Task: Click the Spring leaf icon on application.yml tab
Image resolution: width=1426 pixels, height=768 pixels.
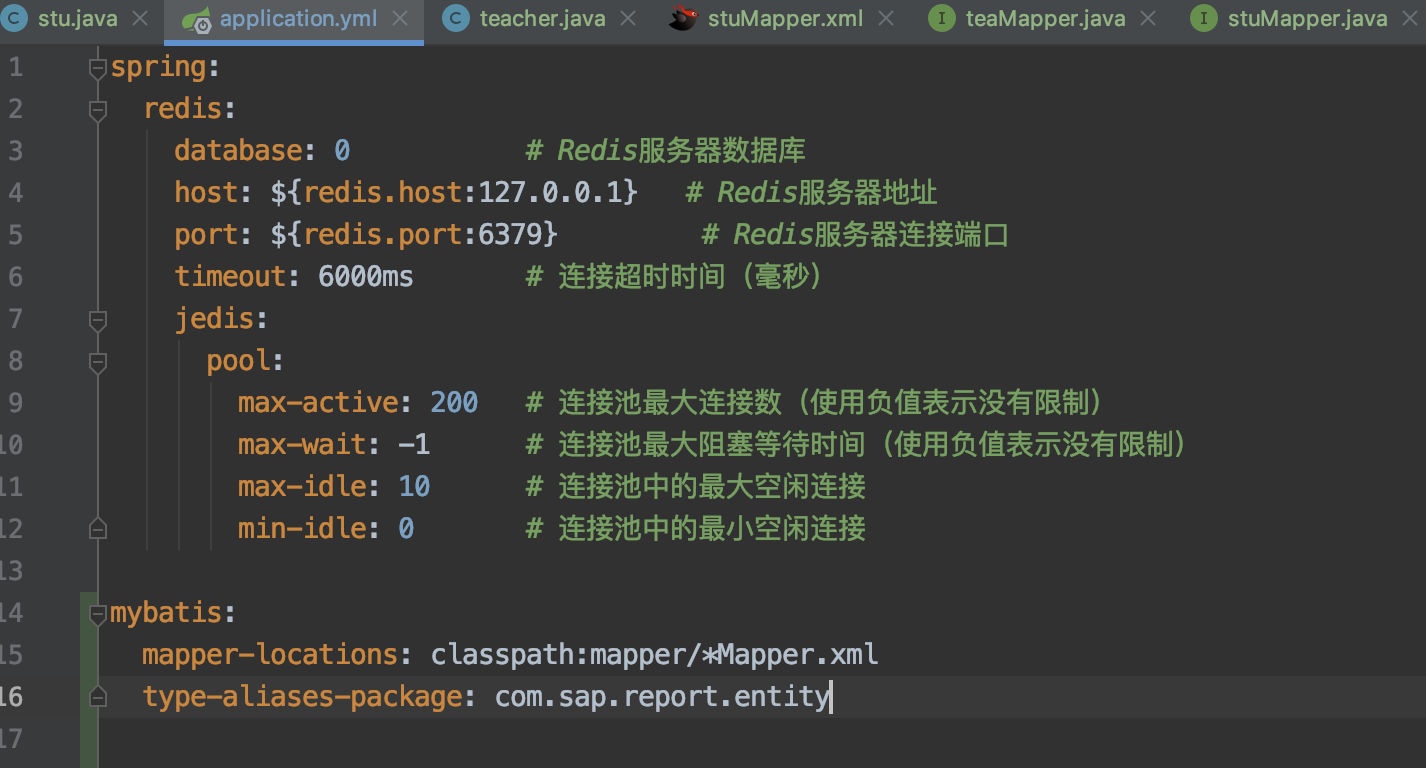Action: pyautogui.click(x=199, y=19)
